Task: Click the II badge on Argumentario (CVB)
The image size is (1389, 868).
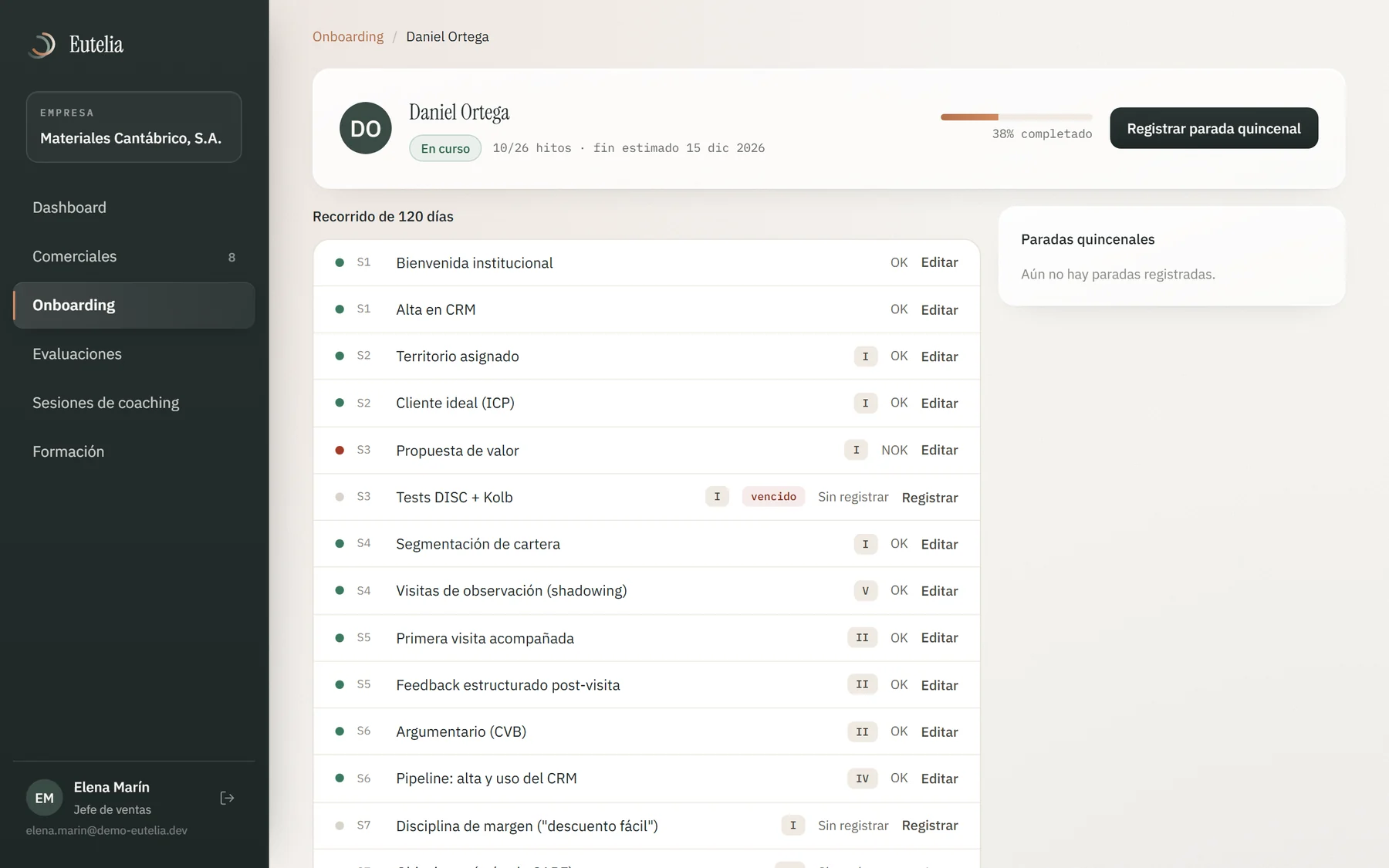Action: 862,731
